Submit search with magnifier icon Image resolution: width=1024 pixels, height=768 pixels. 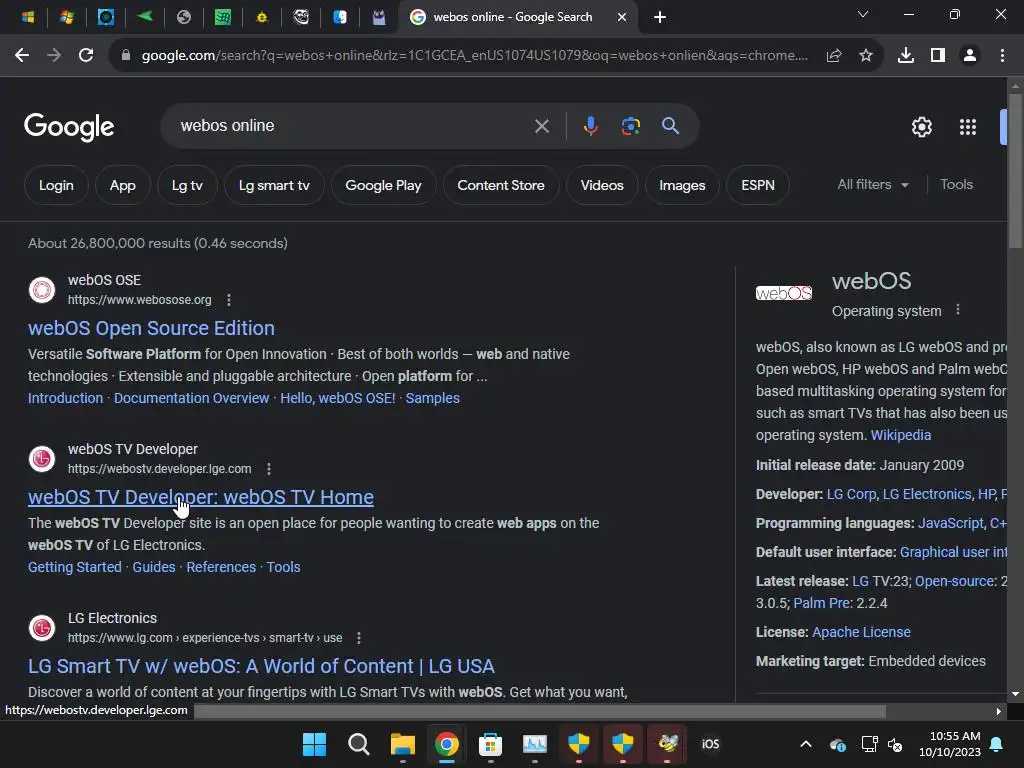click(x=671, y=125)
